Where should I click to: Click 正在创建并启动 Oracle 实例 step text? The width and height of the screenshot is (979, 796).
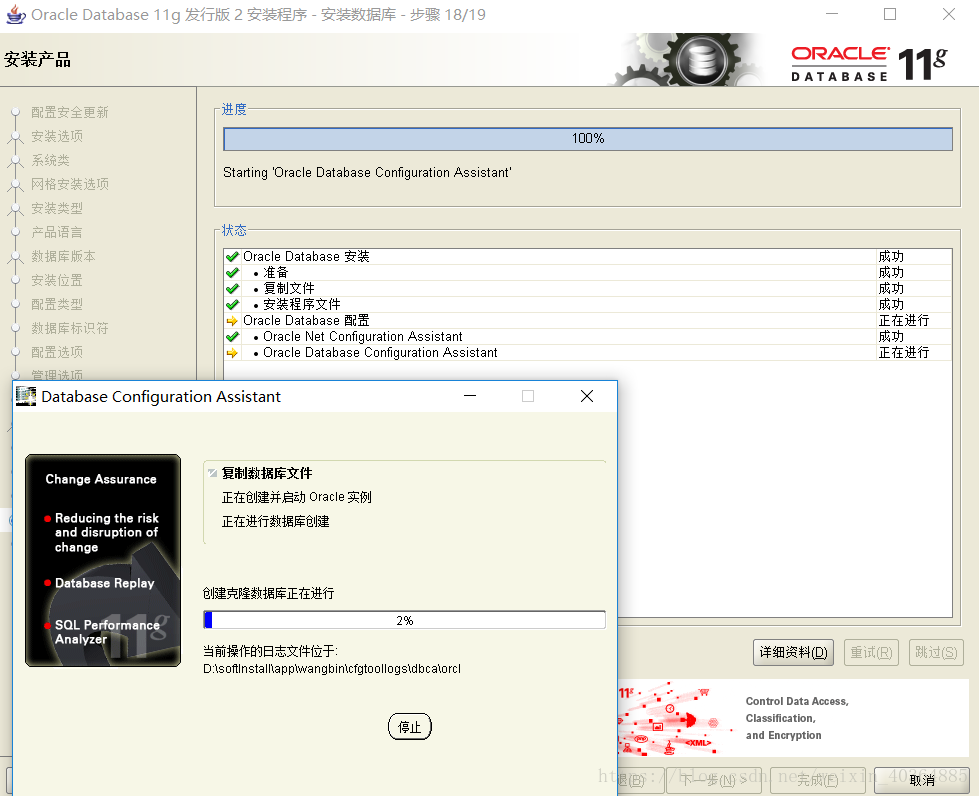point(297,497)
